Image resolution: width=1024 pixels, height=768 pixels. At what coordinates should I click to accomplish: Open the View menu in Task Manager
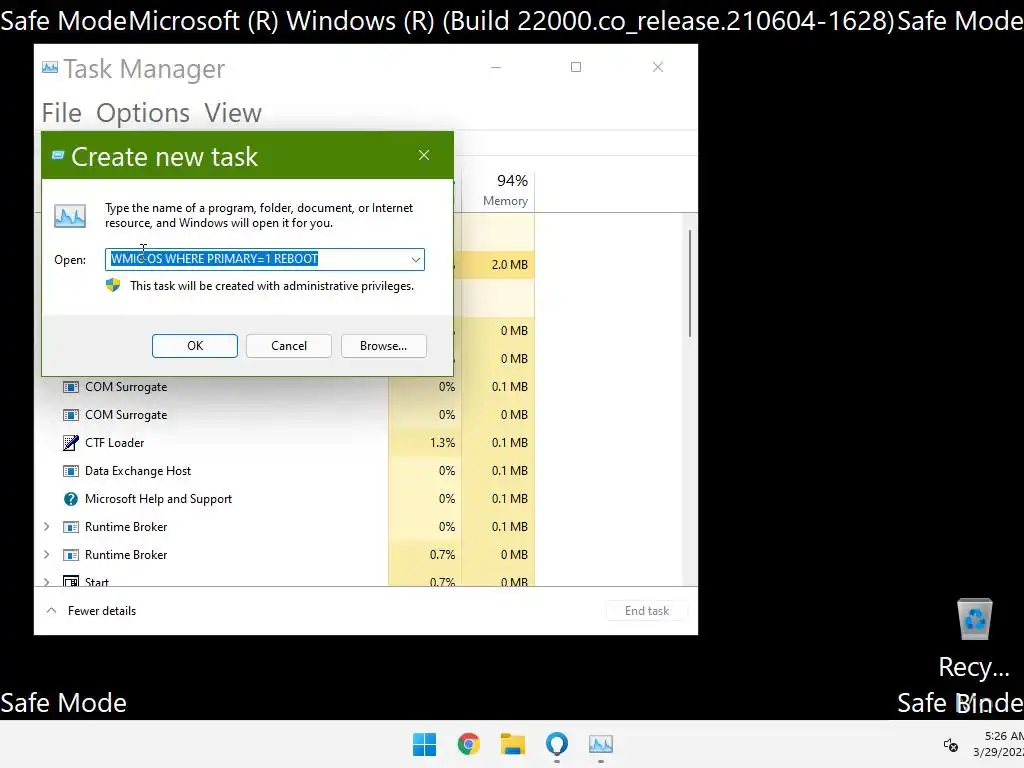coord(232,113)
